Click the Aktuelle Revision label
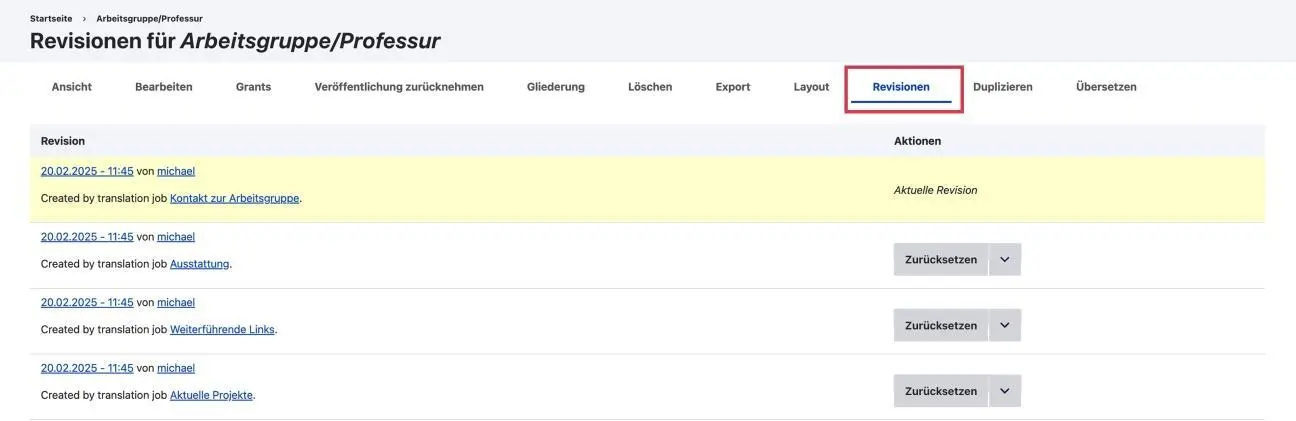The height and width of the screenshot is (421, 1296). (x=935, y=190)
